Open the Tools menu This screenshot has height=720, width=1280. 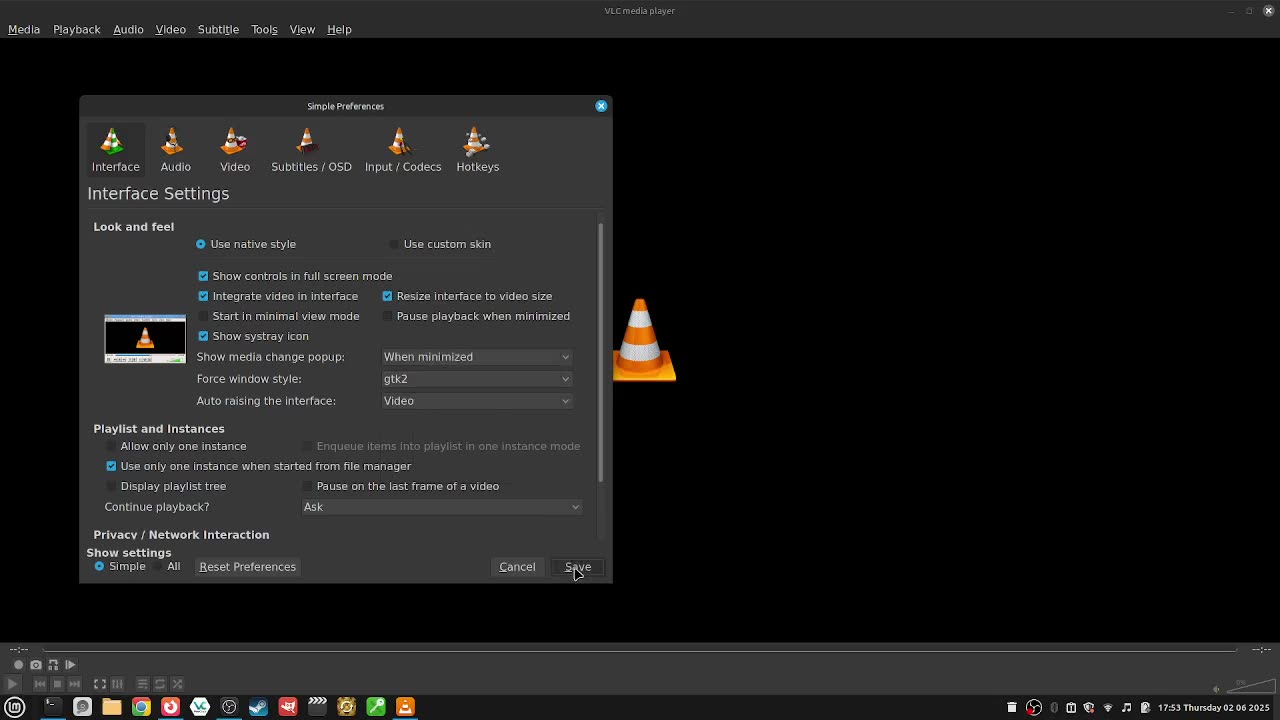tap(264, 29)
